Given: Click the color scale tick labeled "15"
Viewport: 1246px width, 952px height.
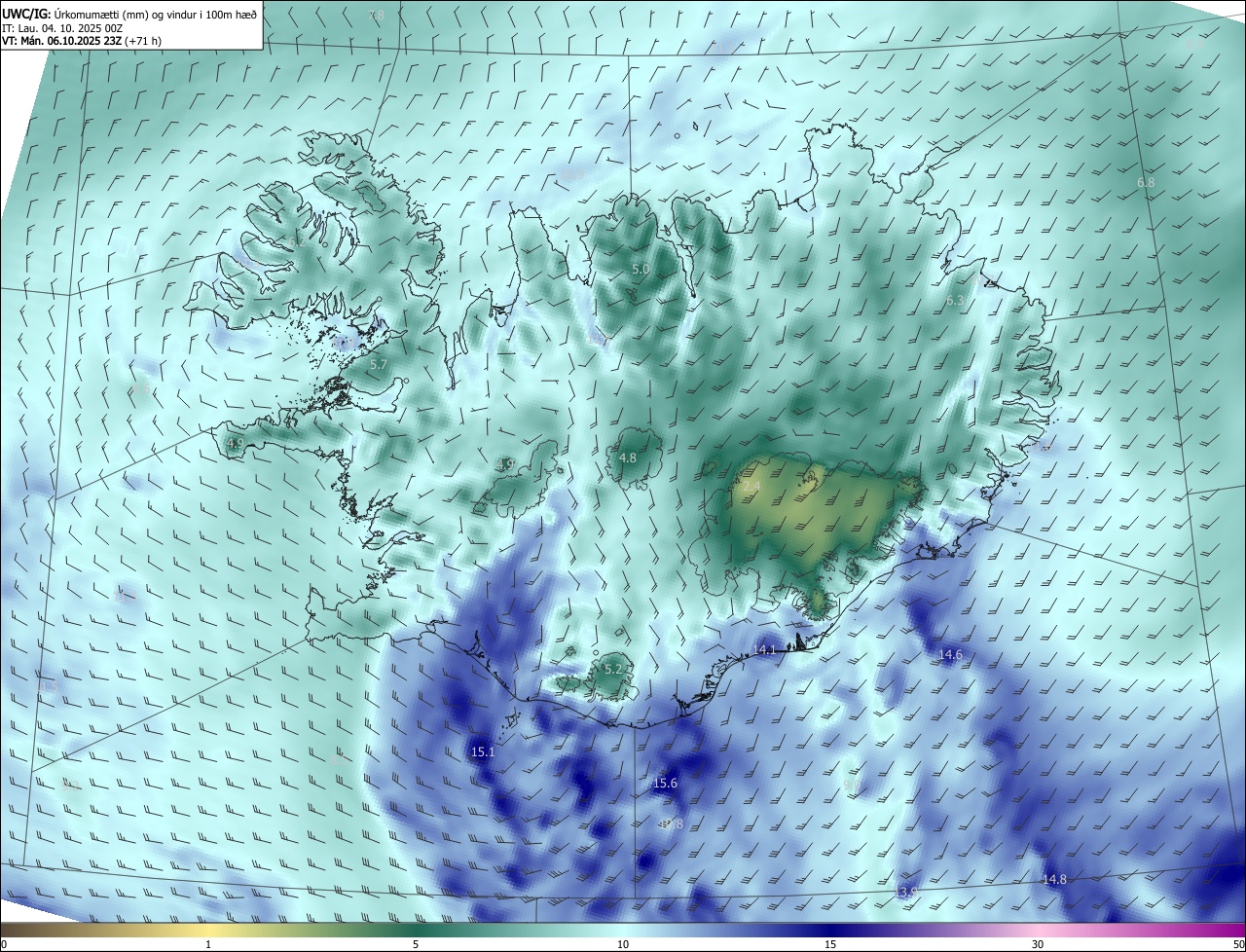Looking at the screenshot, I should pos(830,944).
